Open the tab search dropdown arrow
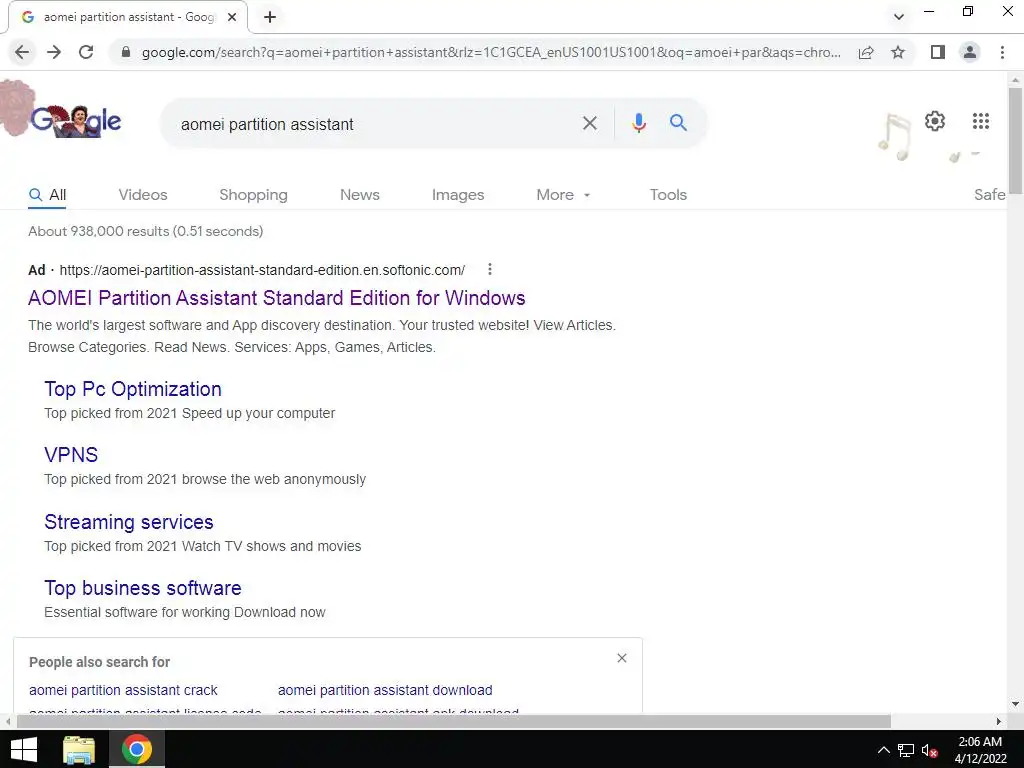This screenshot has height=768, width=1024. pyautogui.click(x=899, y=17)
